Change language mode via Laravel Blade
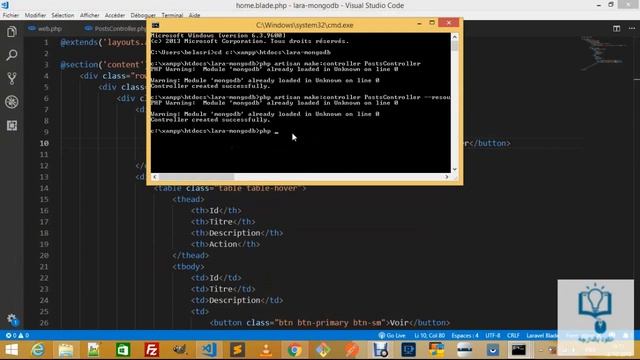Screen dimensions: 640x360 click(x=542, y=336)
